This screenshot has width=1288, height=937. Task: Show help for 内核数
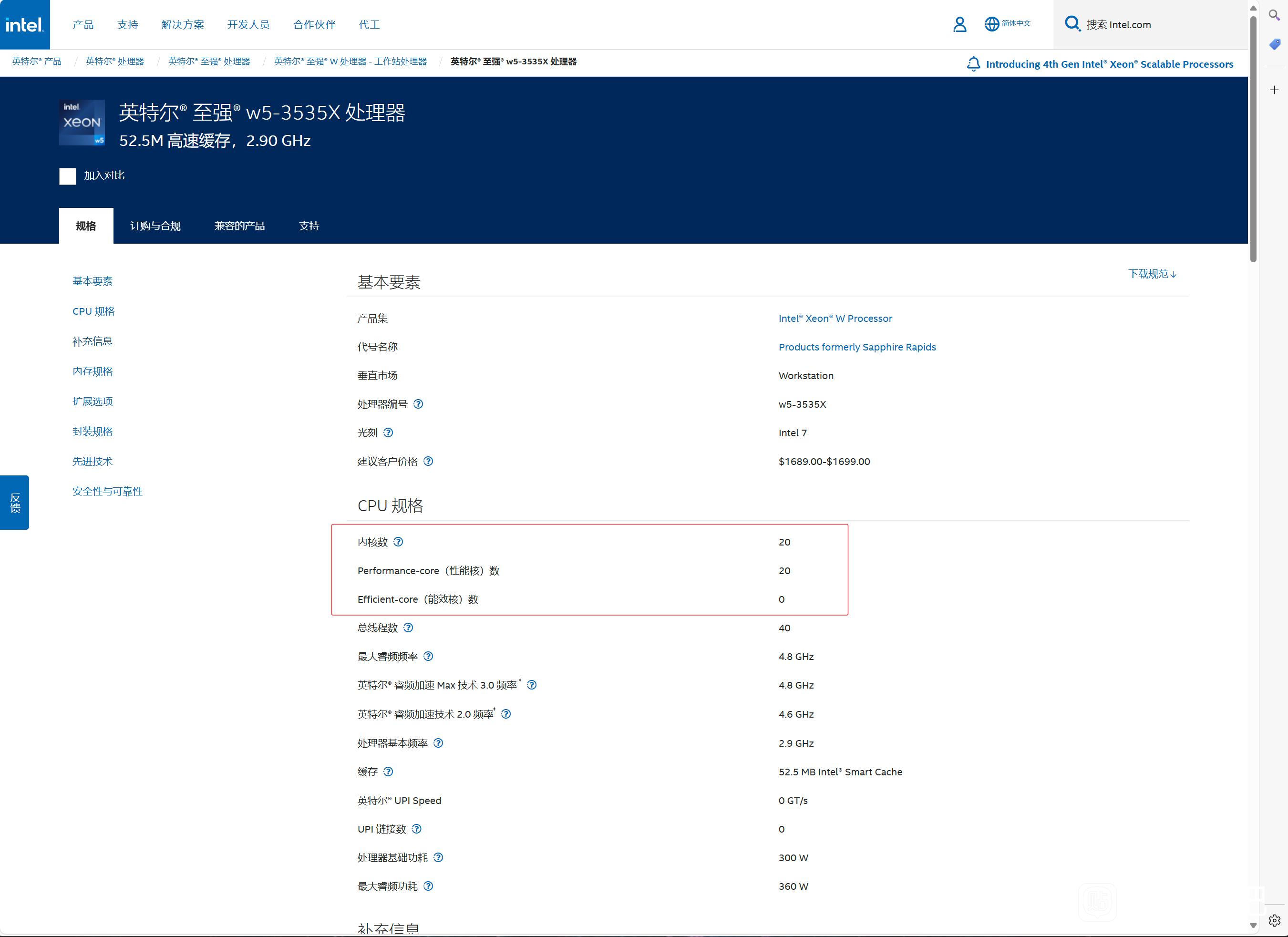point(399,542)
